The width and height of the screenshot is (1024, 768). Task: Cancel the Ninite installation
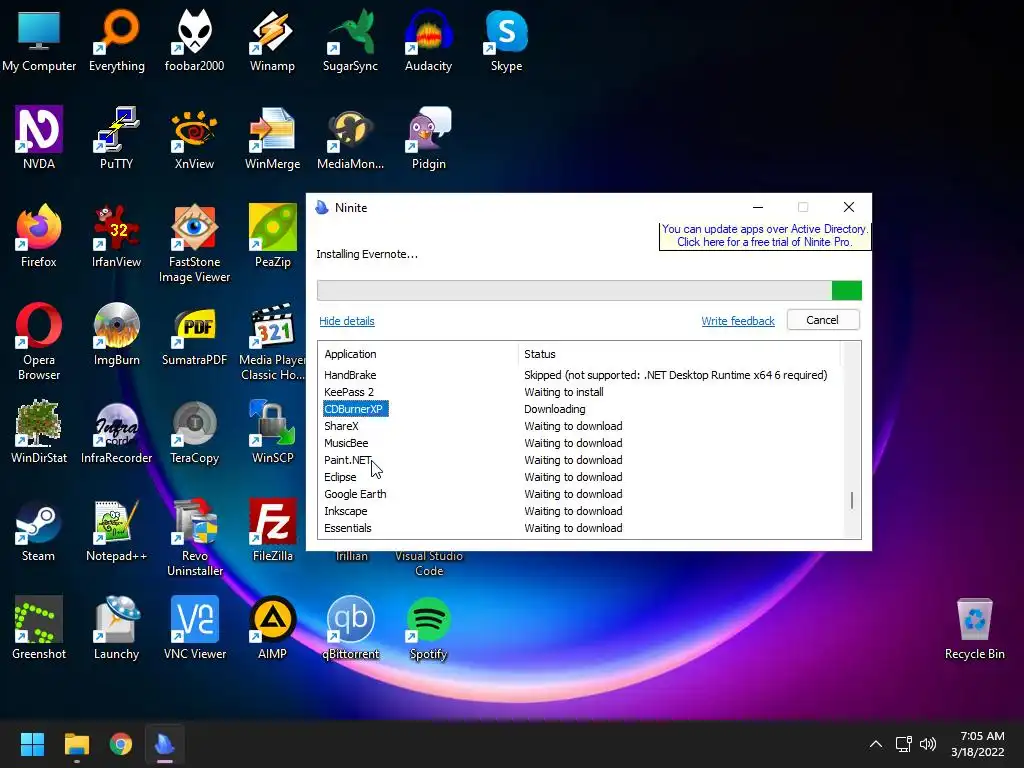click(x=823, y=320)
